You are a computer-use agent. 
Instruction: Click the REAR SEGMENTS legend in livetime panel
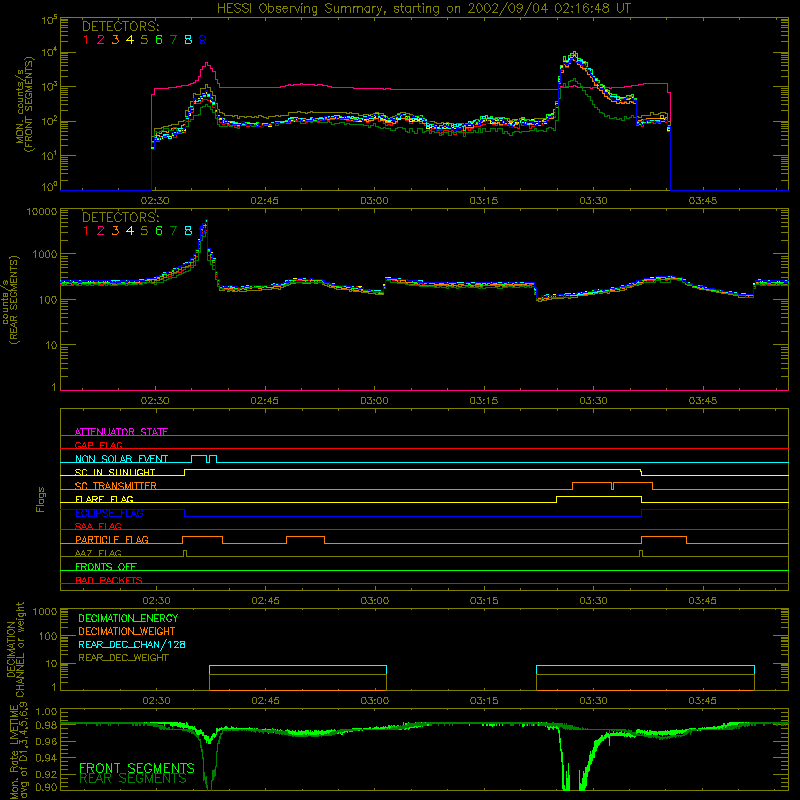point(133,779)
